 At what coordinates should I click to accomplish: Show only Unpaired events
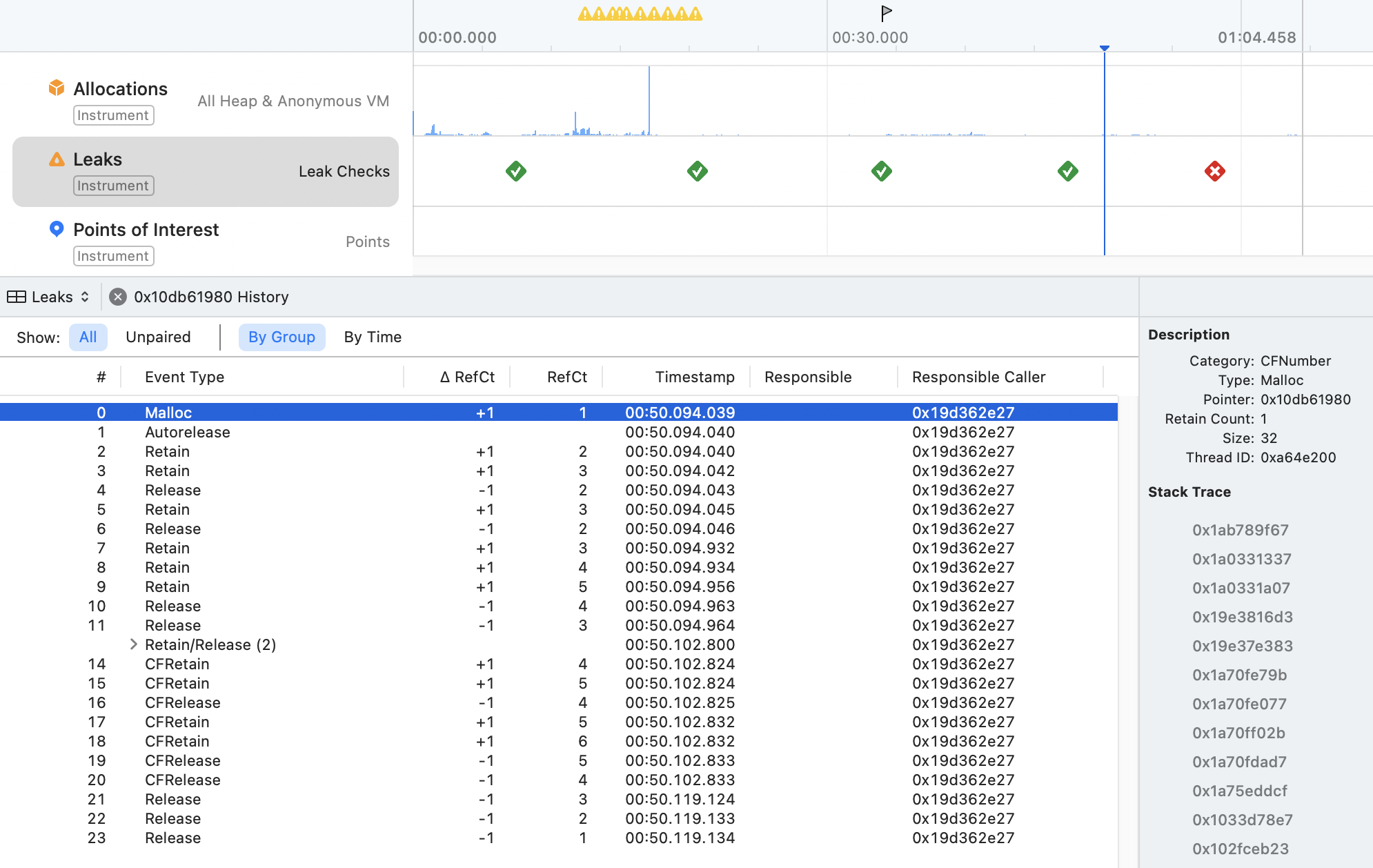coord(158,337)
